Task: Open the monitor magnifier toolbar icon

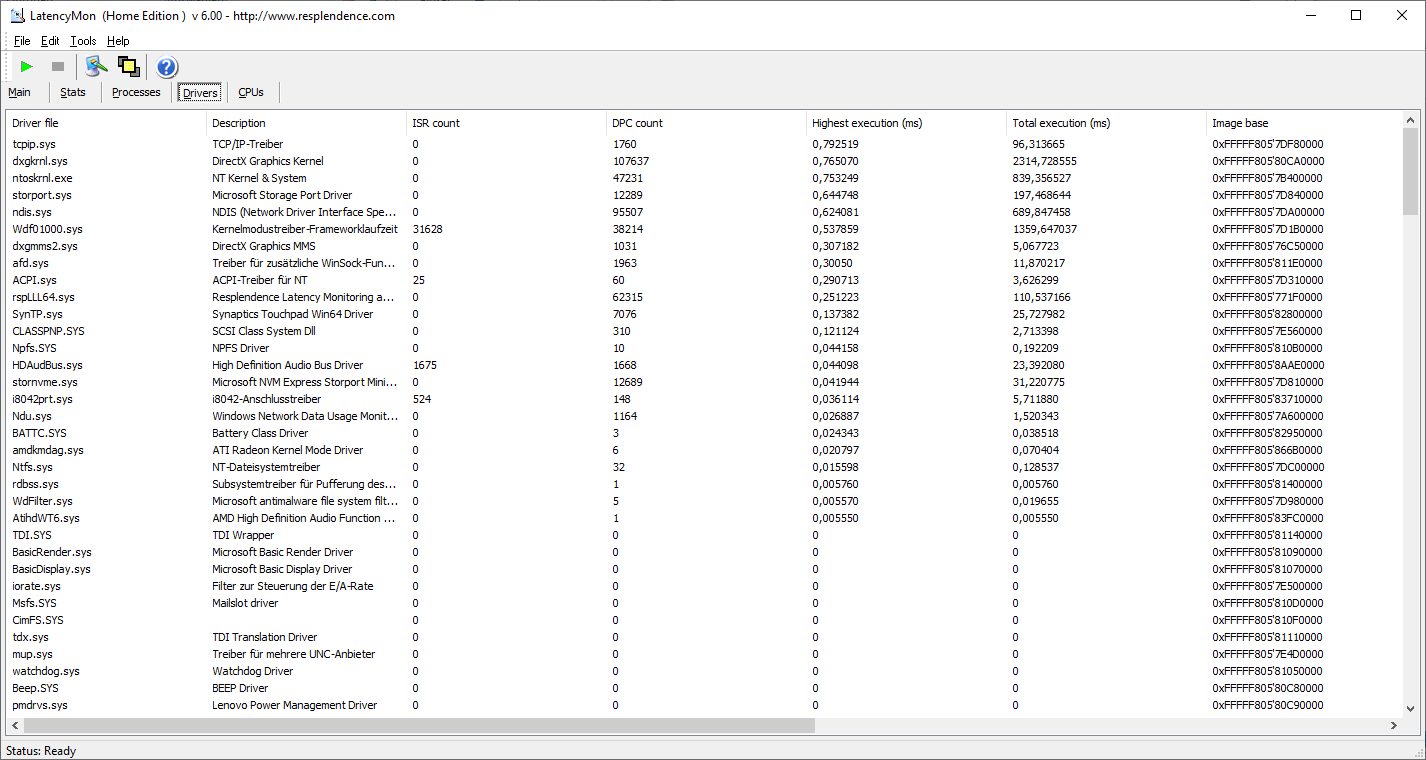Action: [96, 67]
